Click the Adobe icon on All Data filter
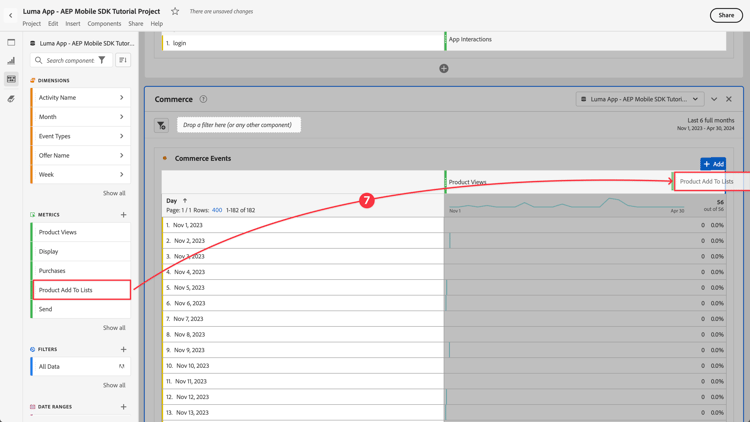This screenshot has width=750, height=422. [121, 366]
